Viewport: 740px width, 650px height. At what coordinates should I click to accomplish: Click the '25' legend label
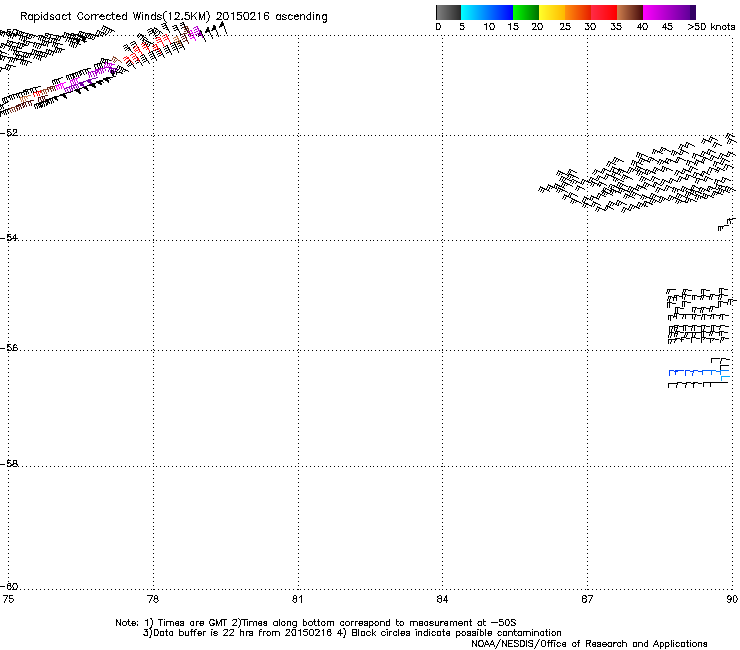[565, 27]
